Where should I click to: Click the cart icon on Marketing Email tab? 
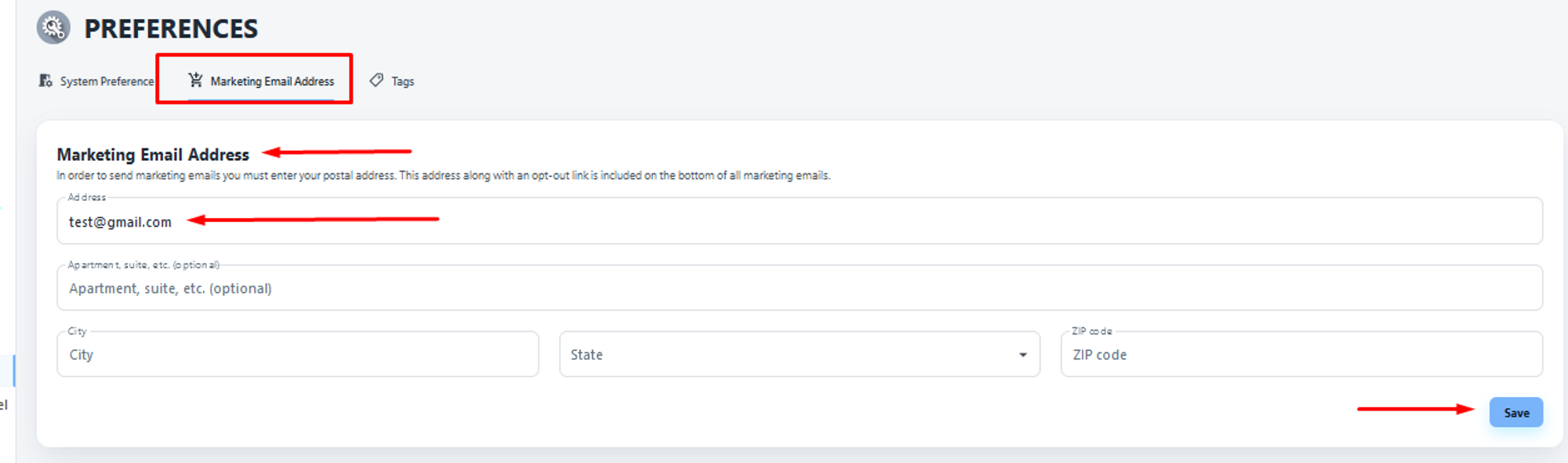pyautogui.click(x=195, y=80)
